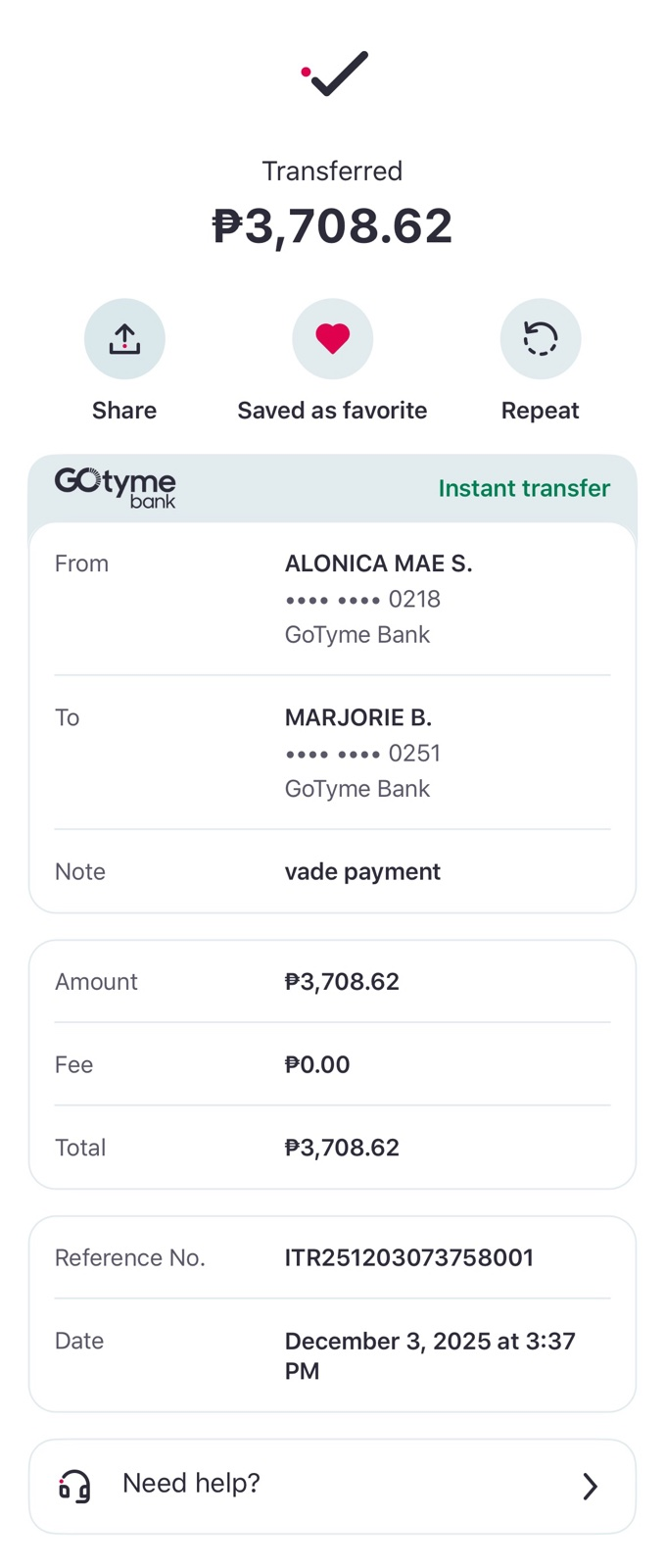
Task: Tap the large ₱3,708.62 transferred amount
Action: [332, 226]
